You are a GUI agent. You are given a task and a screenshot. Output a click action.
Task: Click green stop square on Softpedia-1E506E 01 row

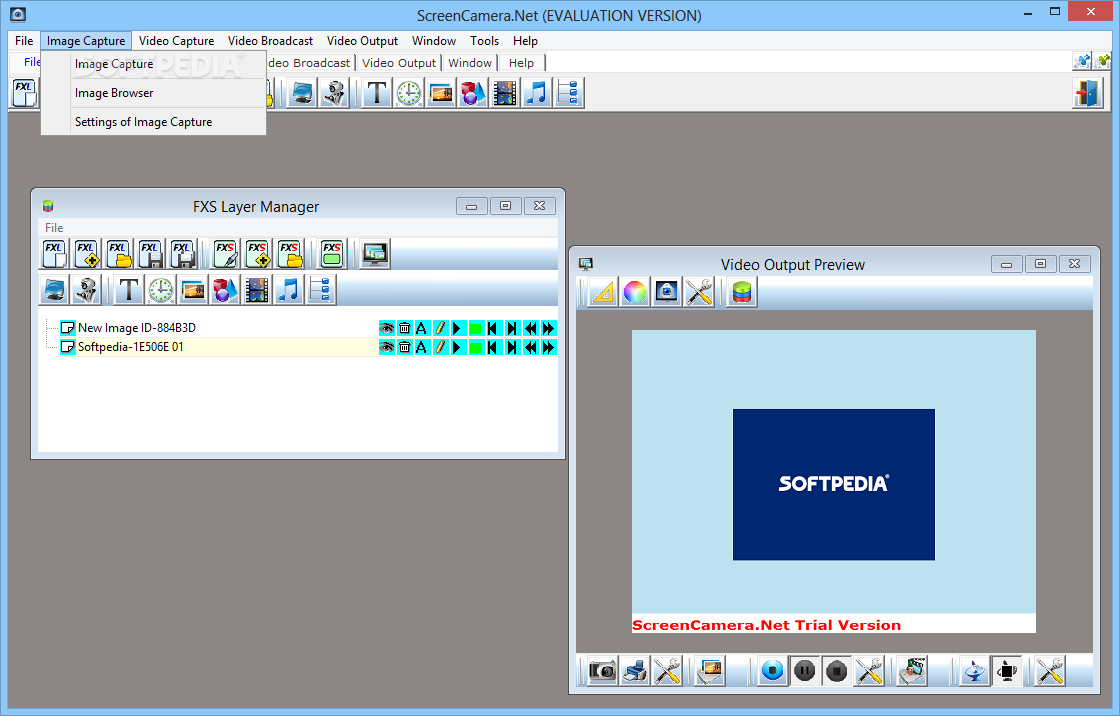(x=476, y=347)
